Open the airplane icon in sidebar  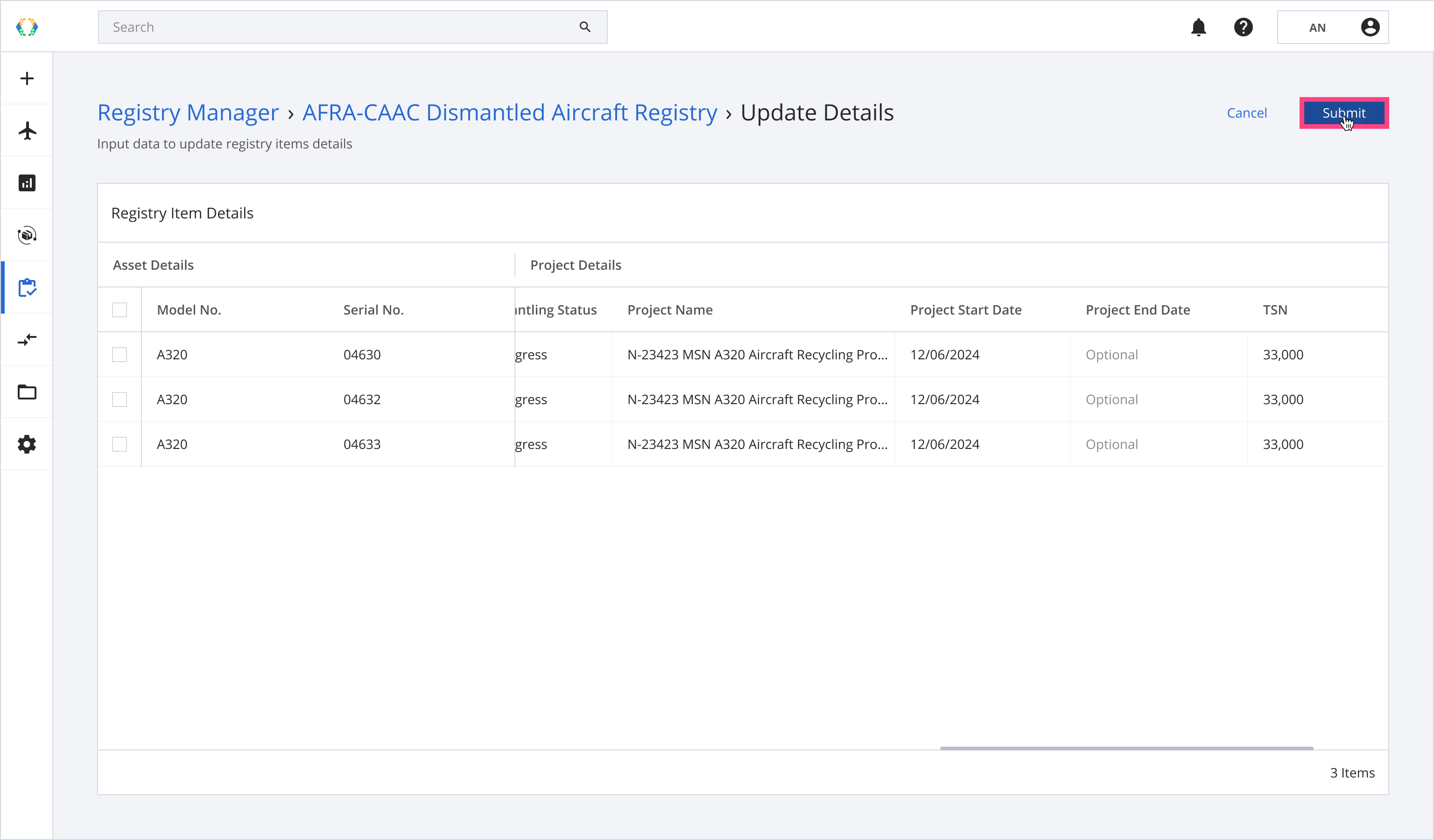coord(27,131)
